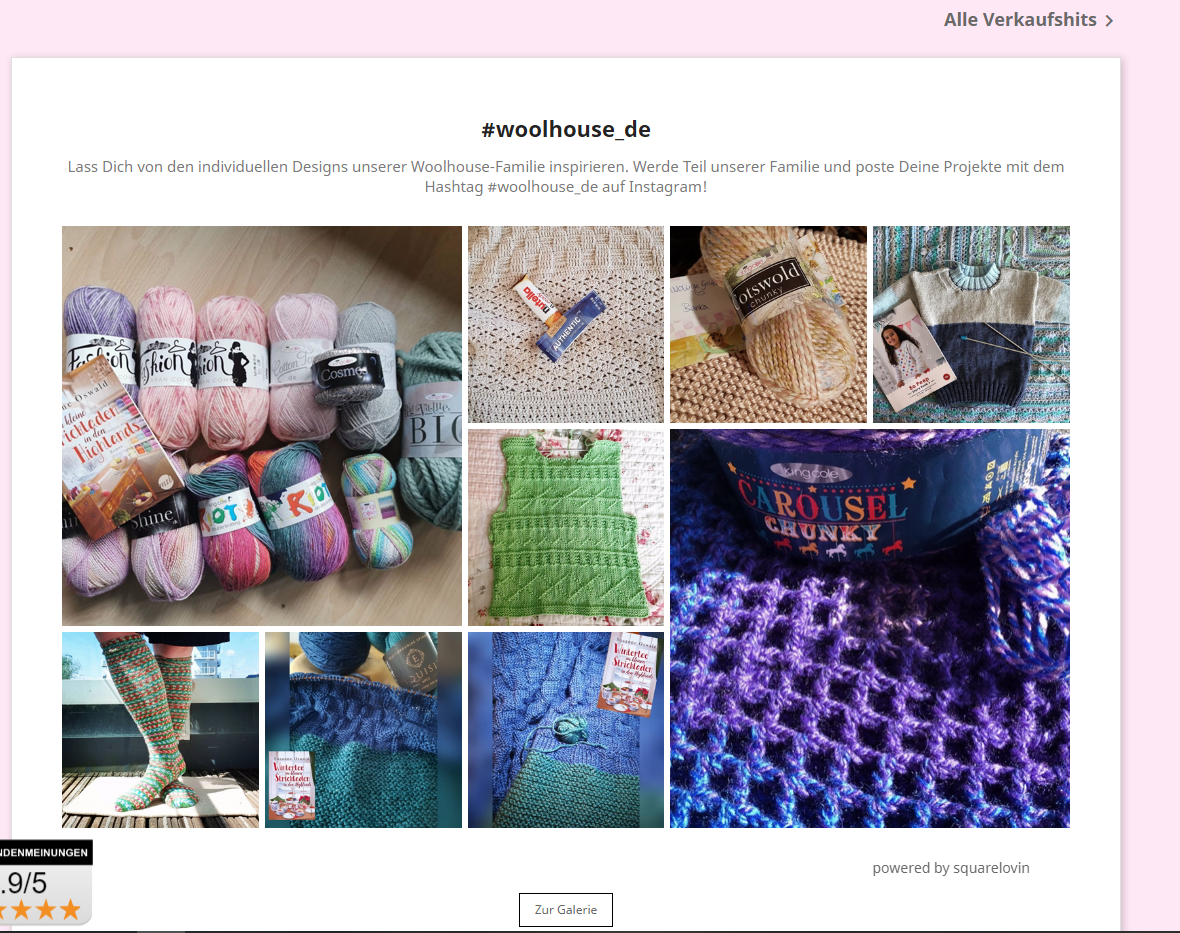
Task: Click the rightmost orange star in badge
Action: pos(71,910)
